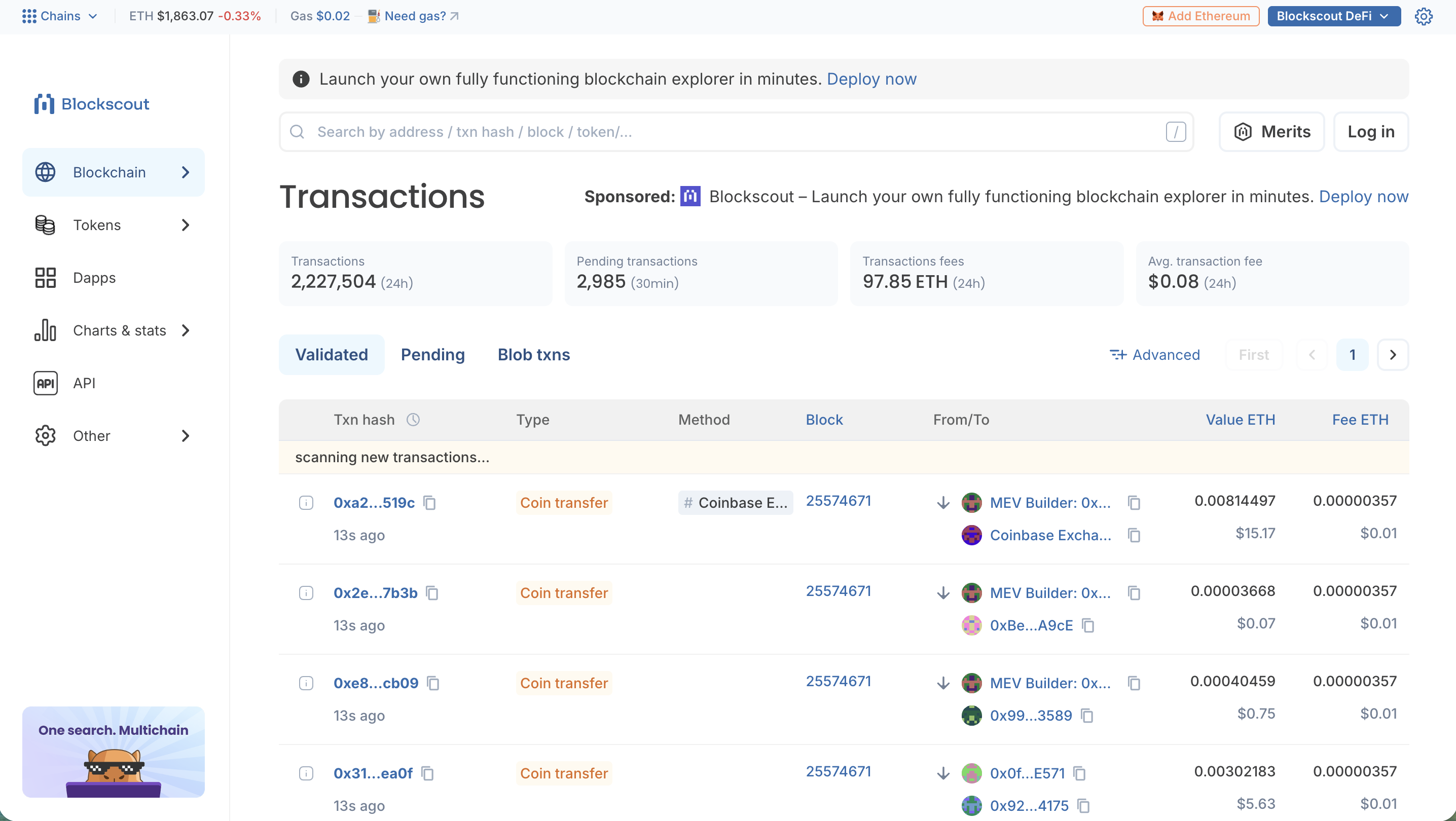Sort by the Value ETH column header
Viewport: 1456px width, 821px height.
[x=1241, y=420]
